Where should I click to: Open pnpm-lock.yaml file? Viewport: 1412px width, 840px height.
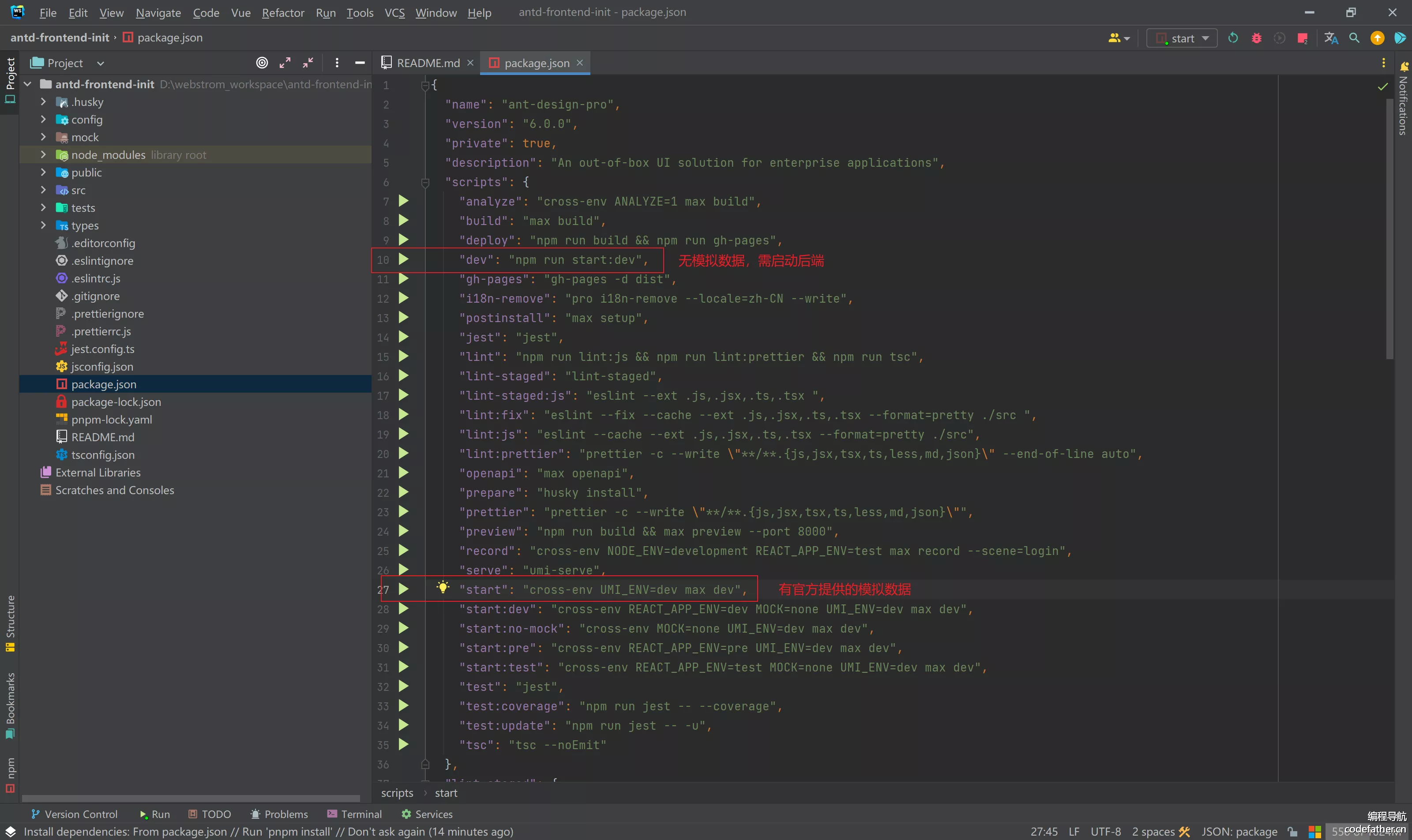coord(112,420)
